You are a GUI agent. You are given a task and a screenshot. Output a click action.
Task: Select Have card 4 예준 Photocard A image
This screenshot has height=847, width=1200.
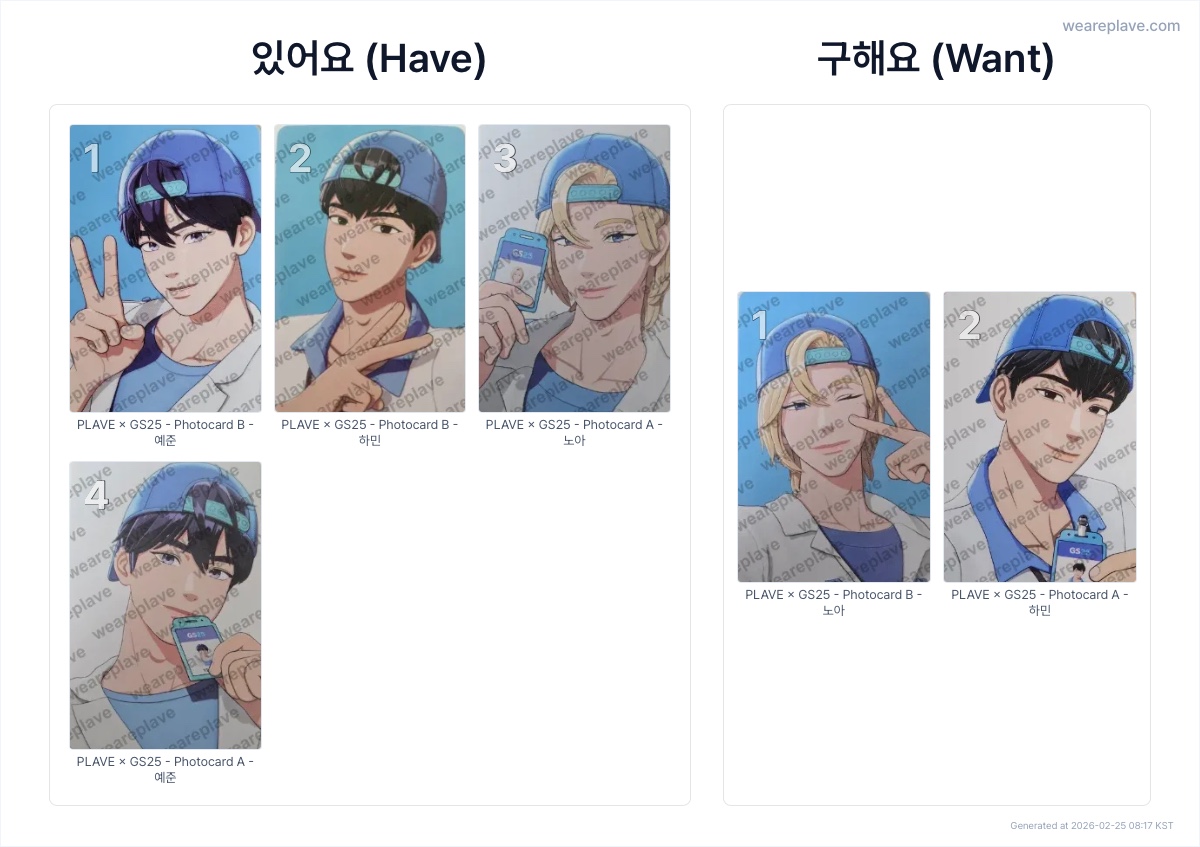165,605
